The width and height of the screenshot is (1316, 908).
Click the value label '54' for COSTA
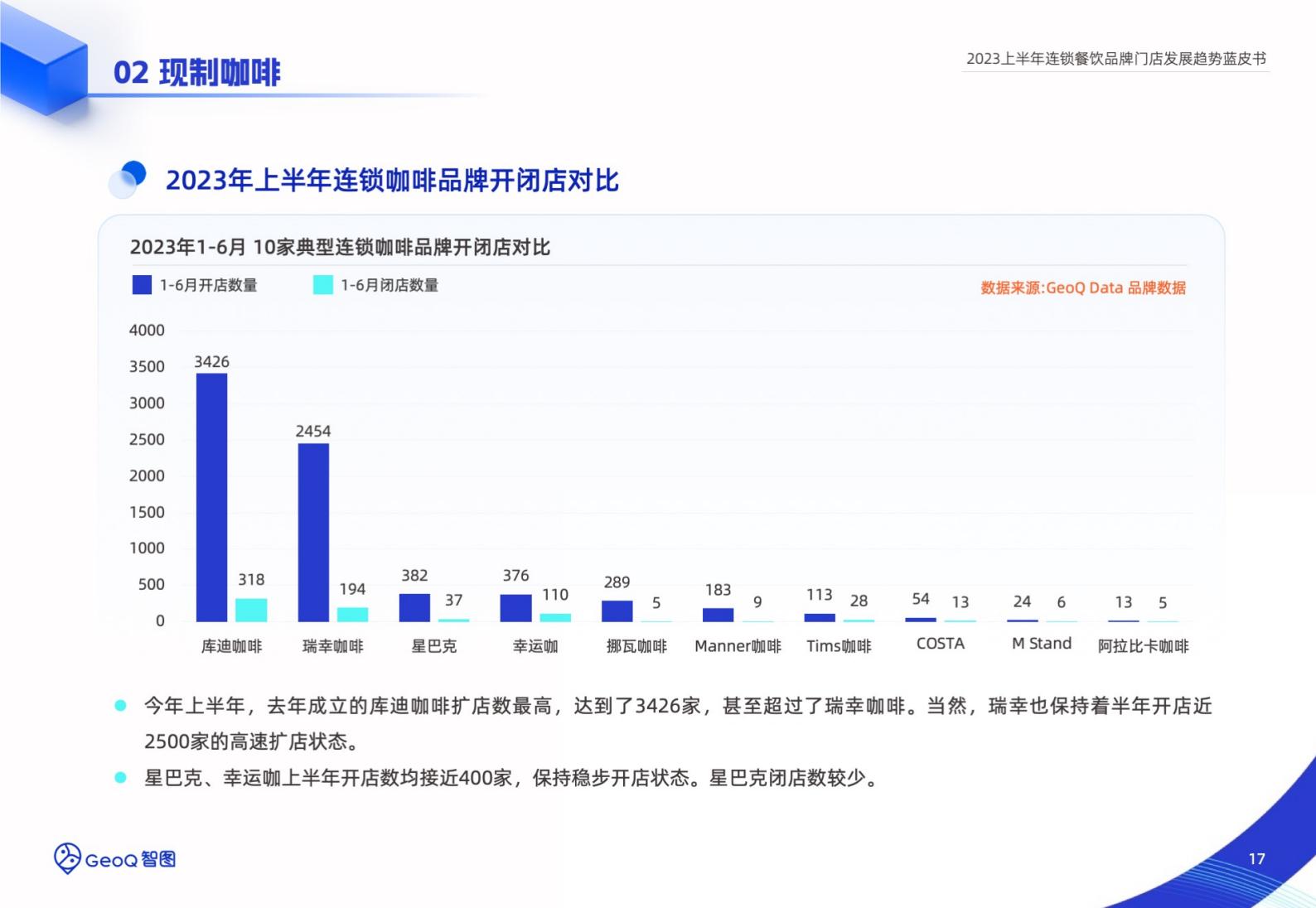pos(921,598)
